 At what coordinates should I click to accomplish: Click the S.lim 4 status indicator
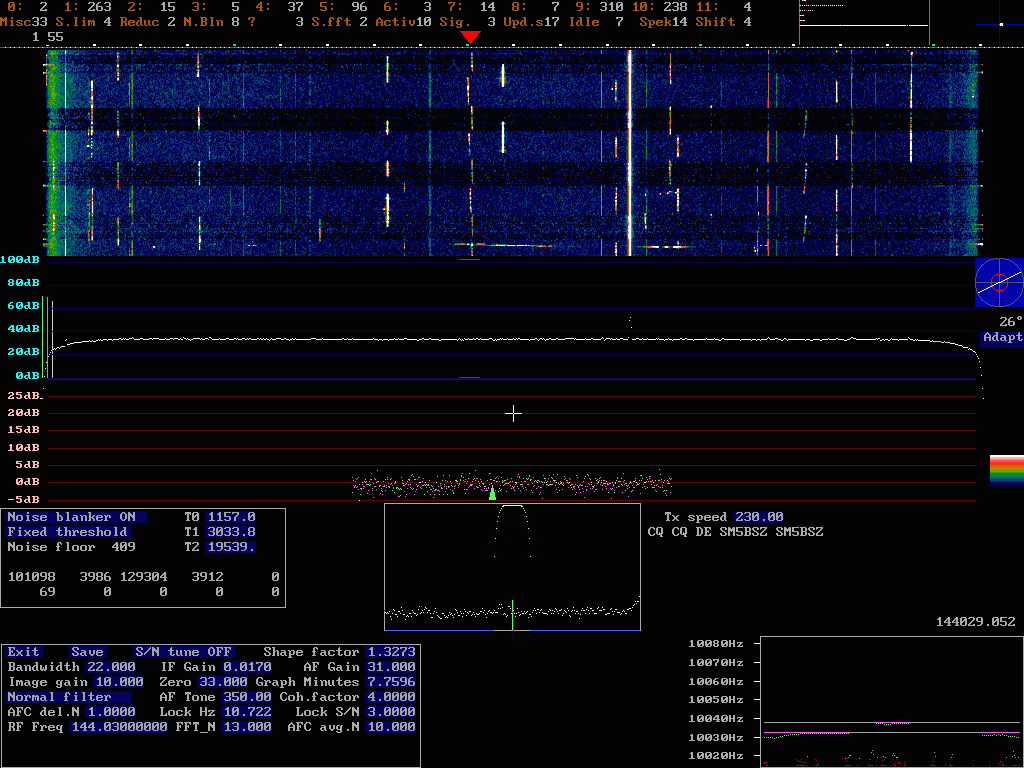pyautogui.click(x=84, y=22)
